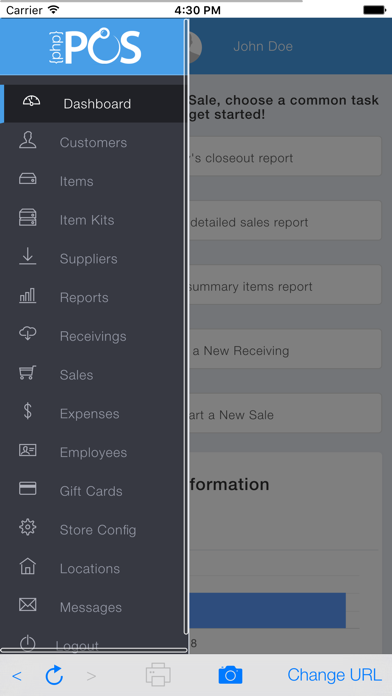Tap the browser forward arrow
The height and width of the screenshot is (696, 392).
pyautogui.click(x=91, y=676)
